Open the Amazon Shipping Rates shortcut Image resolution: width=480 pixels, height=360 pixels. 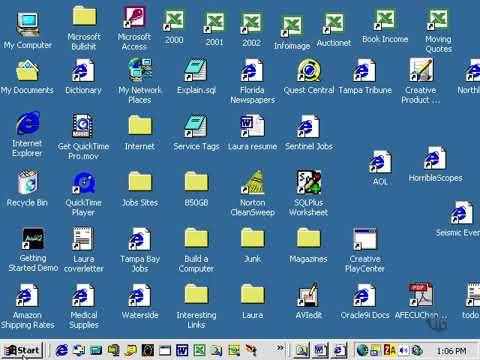27,295
